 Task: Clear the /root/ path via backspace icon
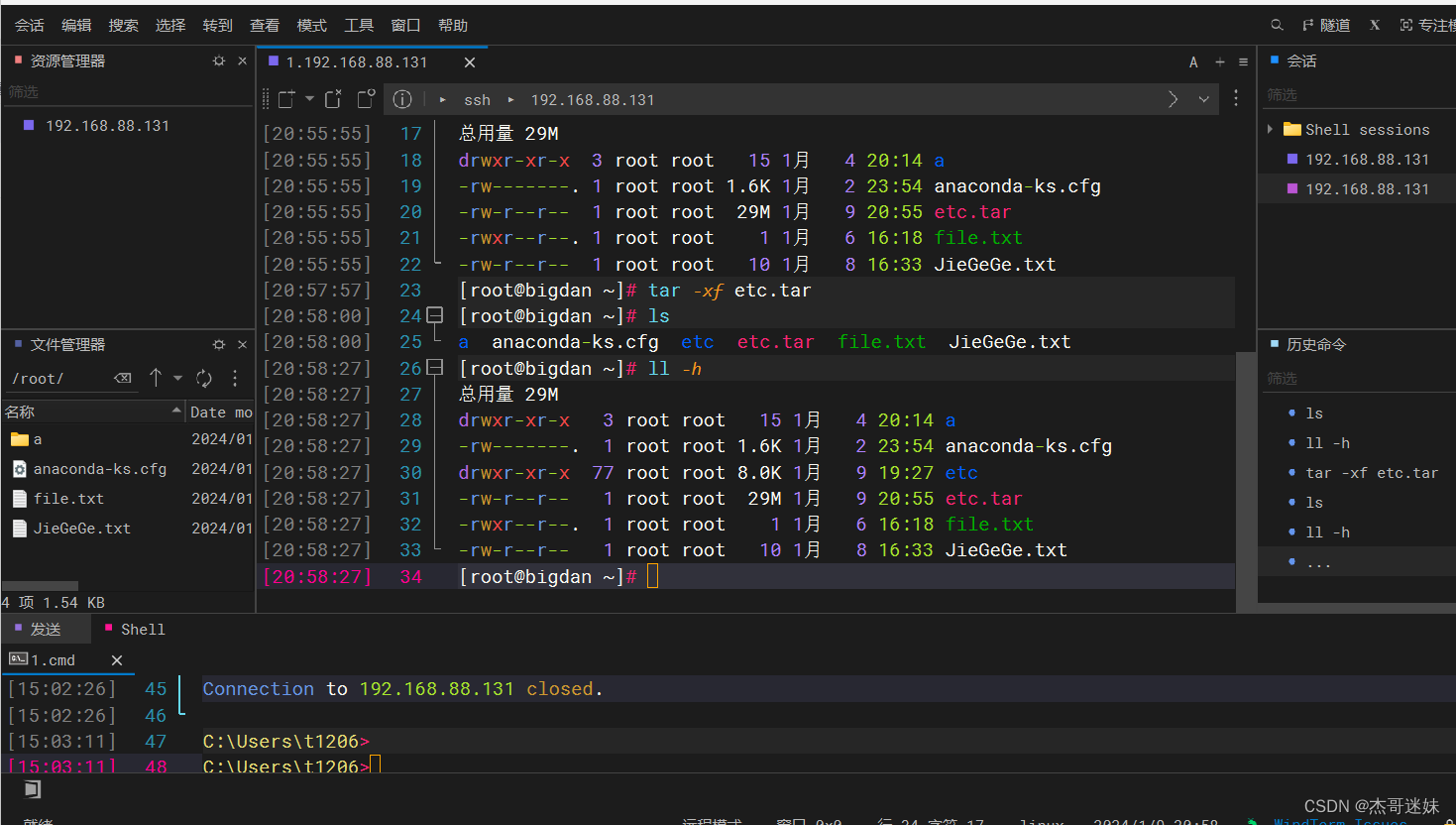(123, 378)
